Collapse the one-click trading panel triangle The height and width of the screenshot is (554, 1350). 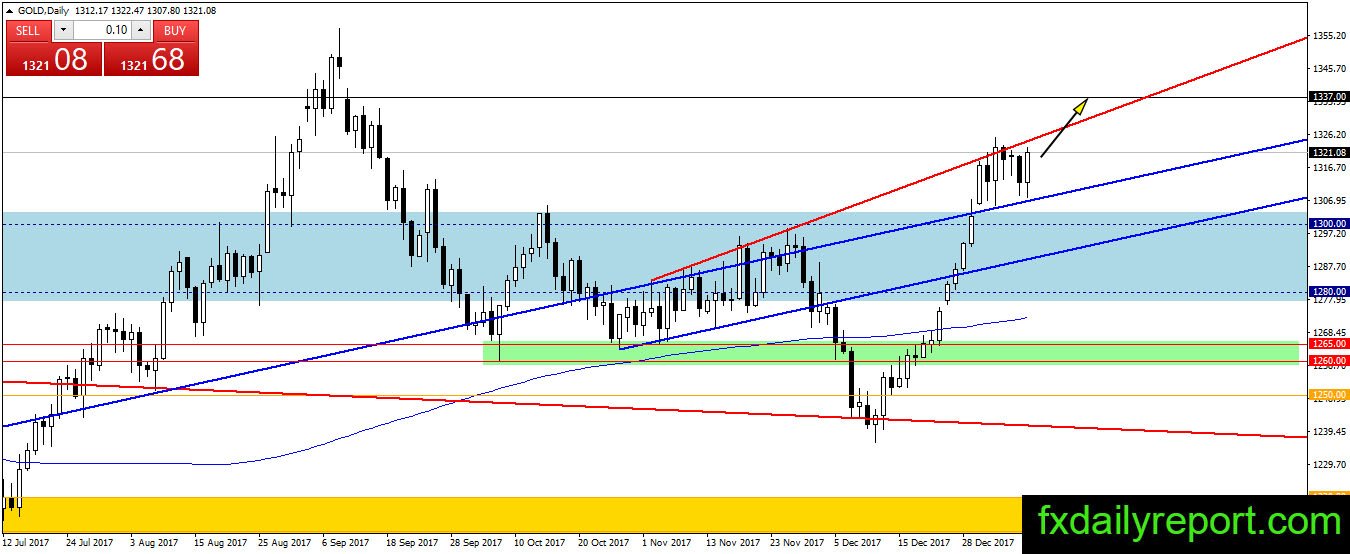[9, 9]
